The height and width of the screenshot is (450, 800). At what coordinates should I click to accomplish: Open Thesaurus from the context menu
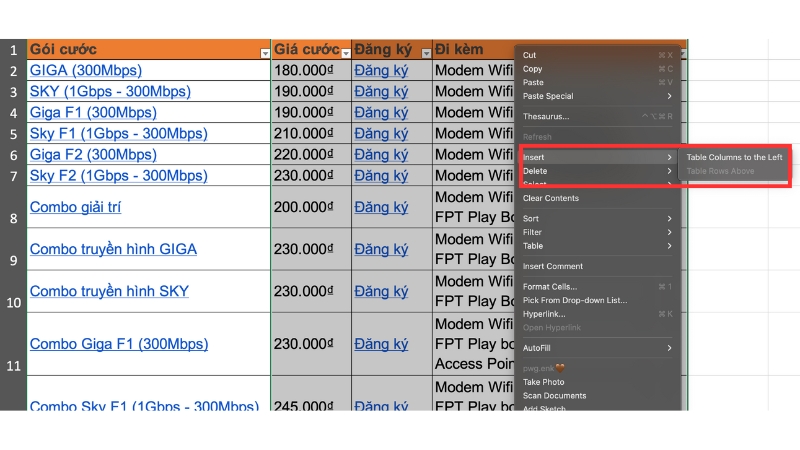(x=597, y=116)
